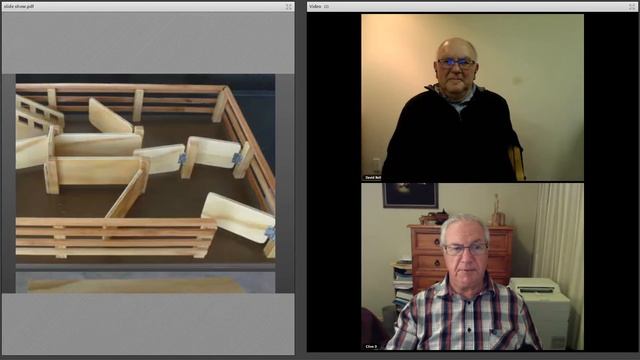Click the 'Video' pod title

[x=315, y=7]
